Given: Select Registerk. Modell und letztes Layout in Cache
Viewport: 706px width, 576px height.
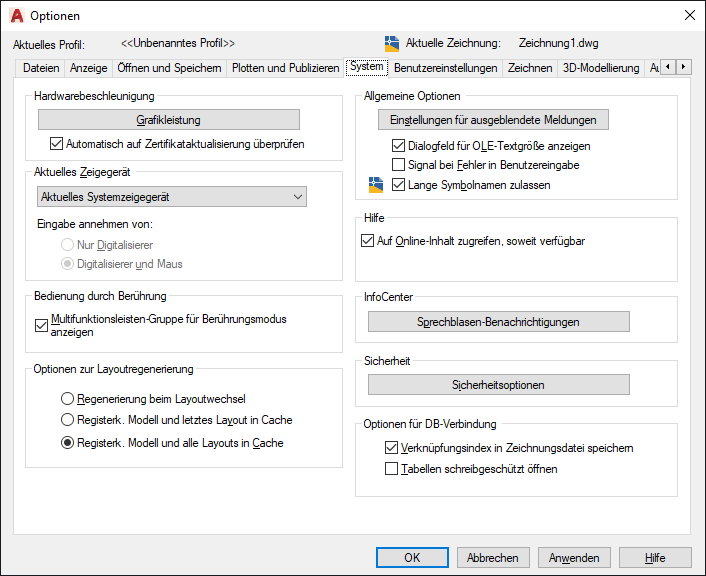Looking at the screenshot, I should pyautogui.click(x=68, y=420).
